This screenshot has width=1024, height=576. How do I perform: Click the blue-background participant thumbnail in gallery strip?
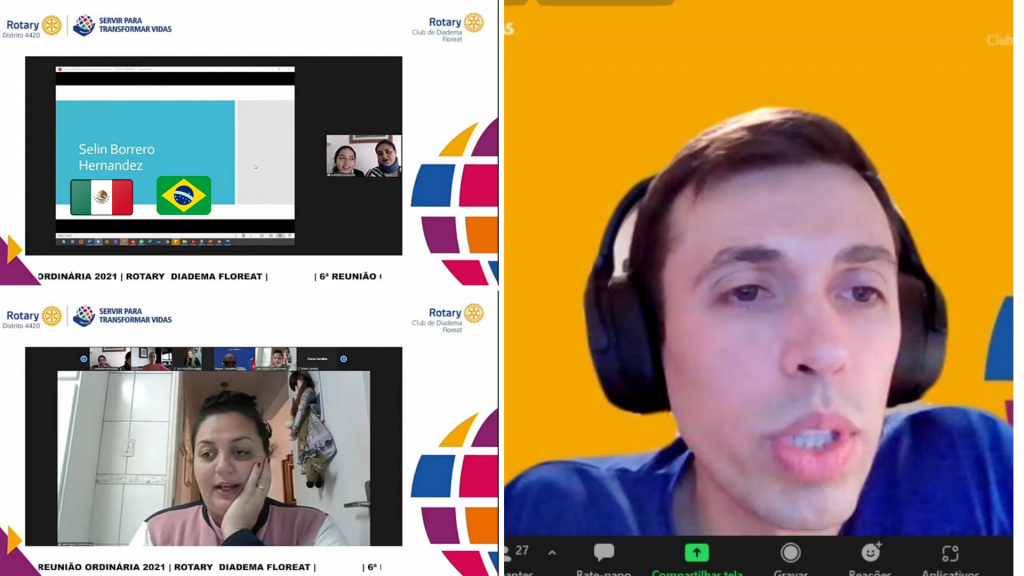pyautogui.click(x=229, y=359)
